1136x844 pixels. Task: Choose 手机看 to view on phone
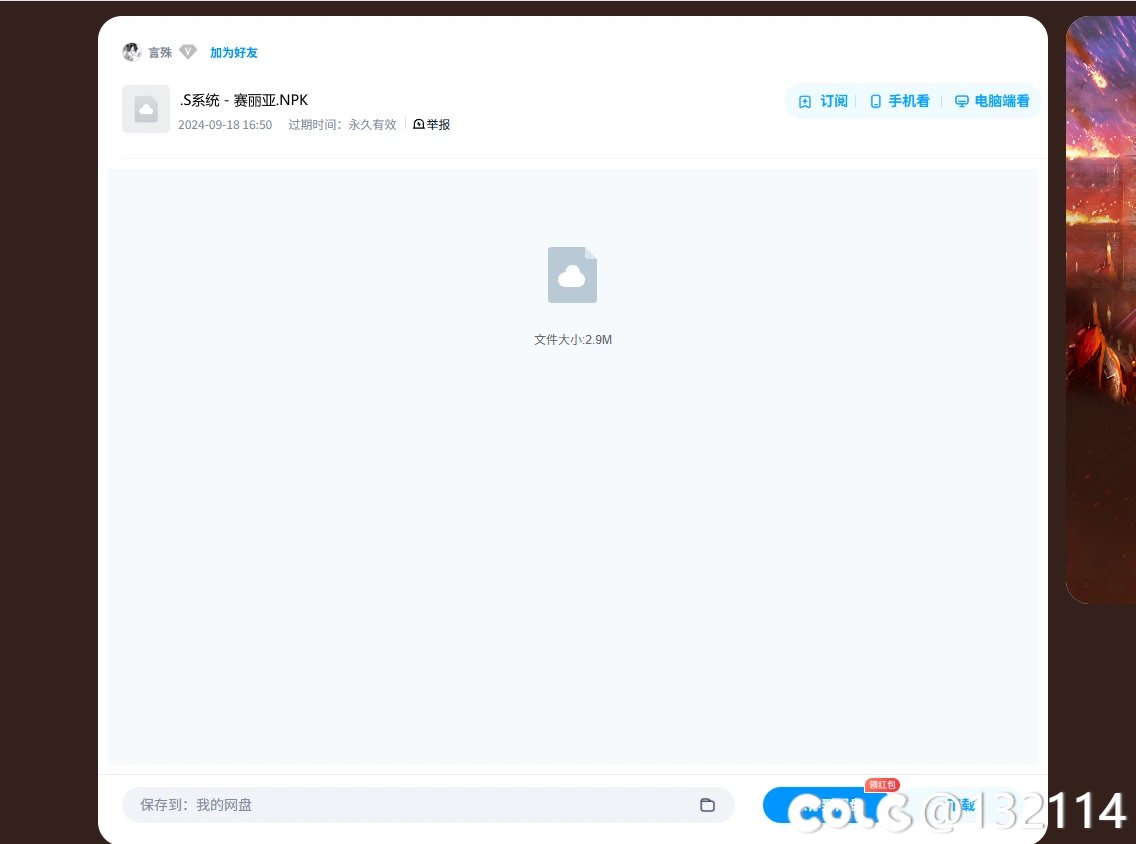tap(899, 101)
